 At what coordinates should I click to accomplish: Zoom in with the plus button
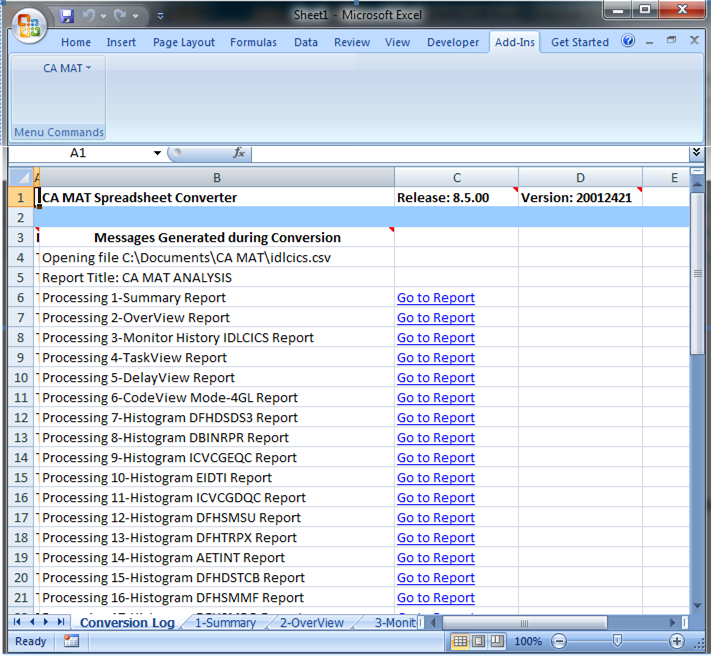tap(677, 641)
